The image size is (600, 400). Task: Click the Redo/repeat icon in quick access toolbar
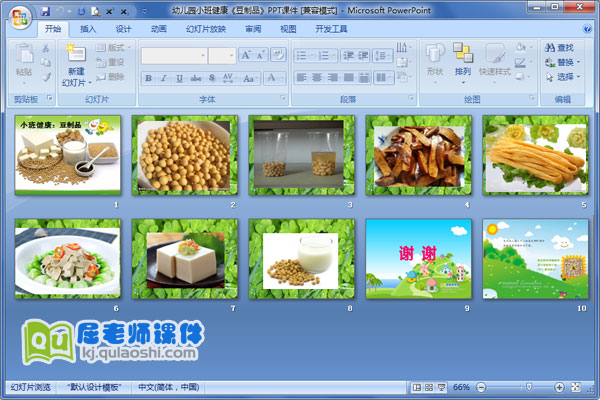[x=81, y=12]
